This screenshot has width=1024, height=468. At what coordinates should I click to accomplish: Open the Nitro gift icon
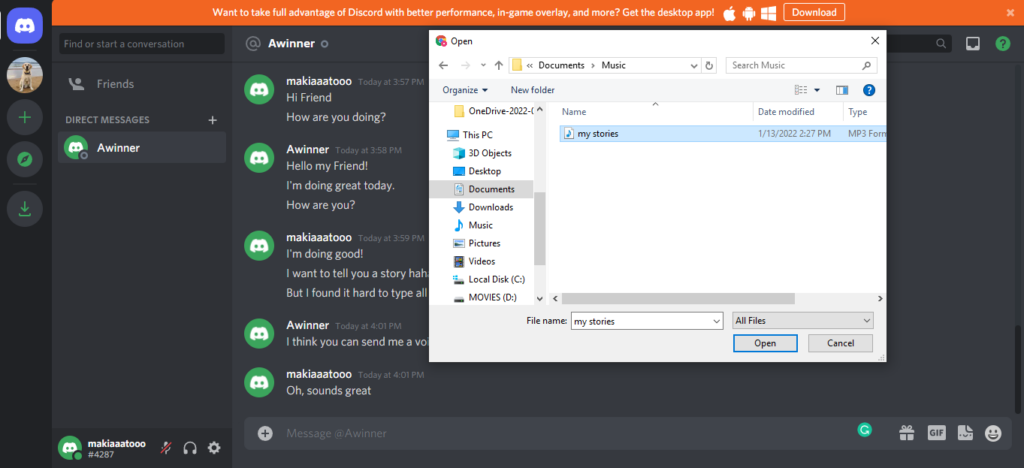[906, 433]
